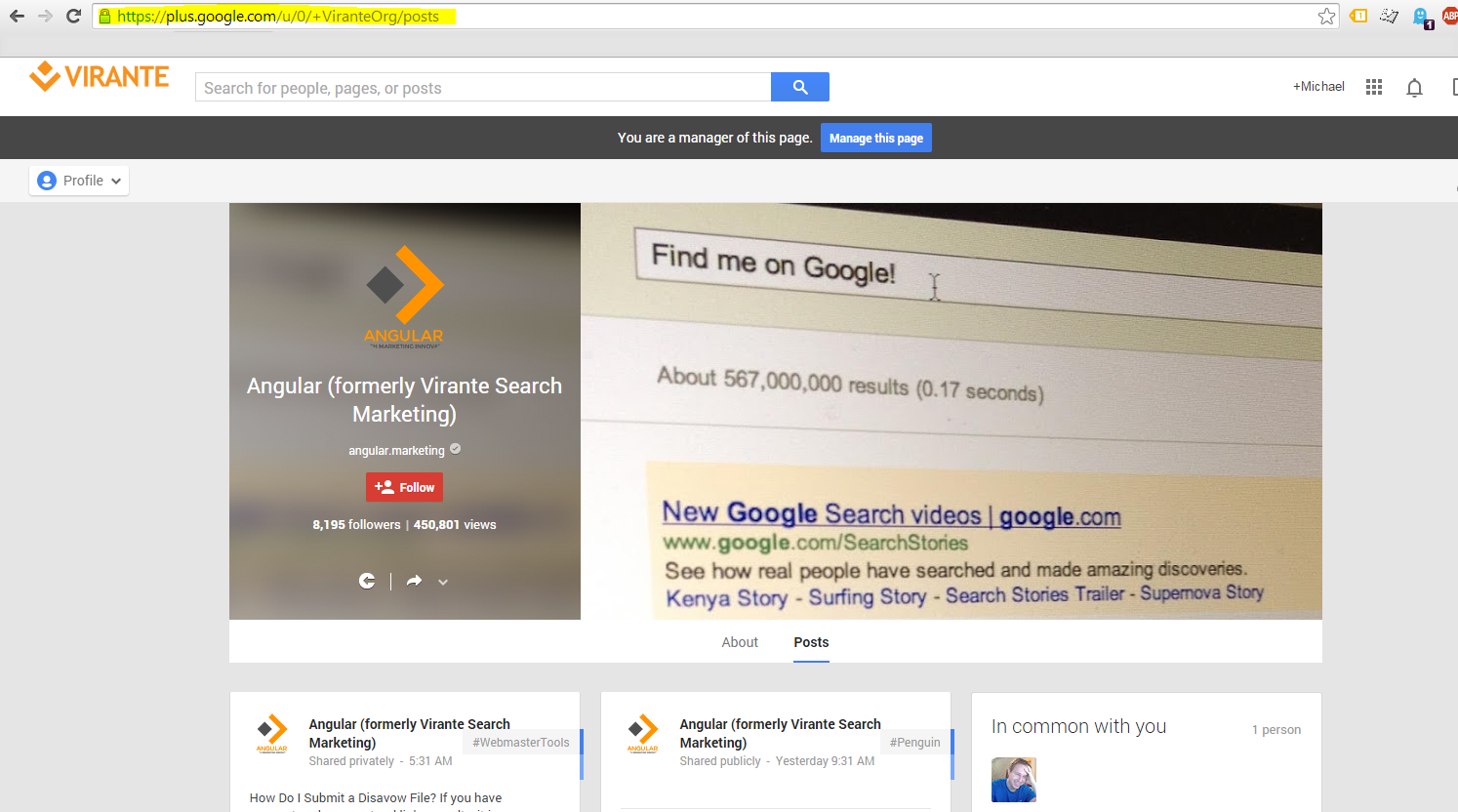Go back with the browser back arrow
Screen dimensions: 1458x812
[x=17, y=16]
